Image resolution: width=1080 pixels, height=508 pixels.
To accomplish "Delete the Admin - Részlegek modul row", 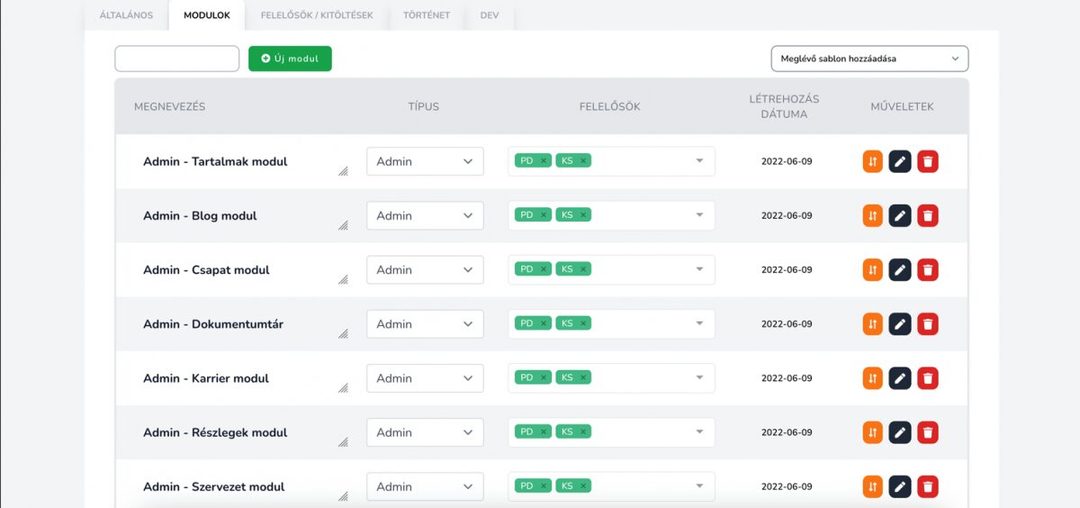I will point(928,432).
